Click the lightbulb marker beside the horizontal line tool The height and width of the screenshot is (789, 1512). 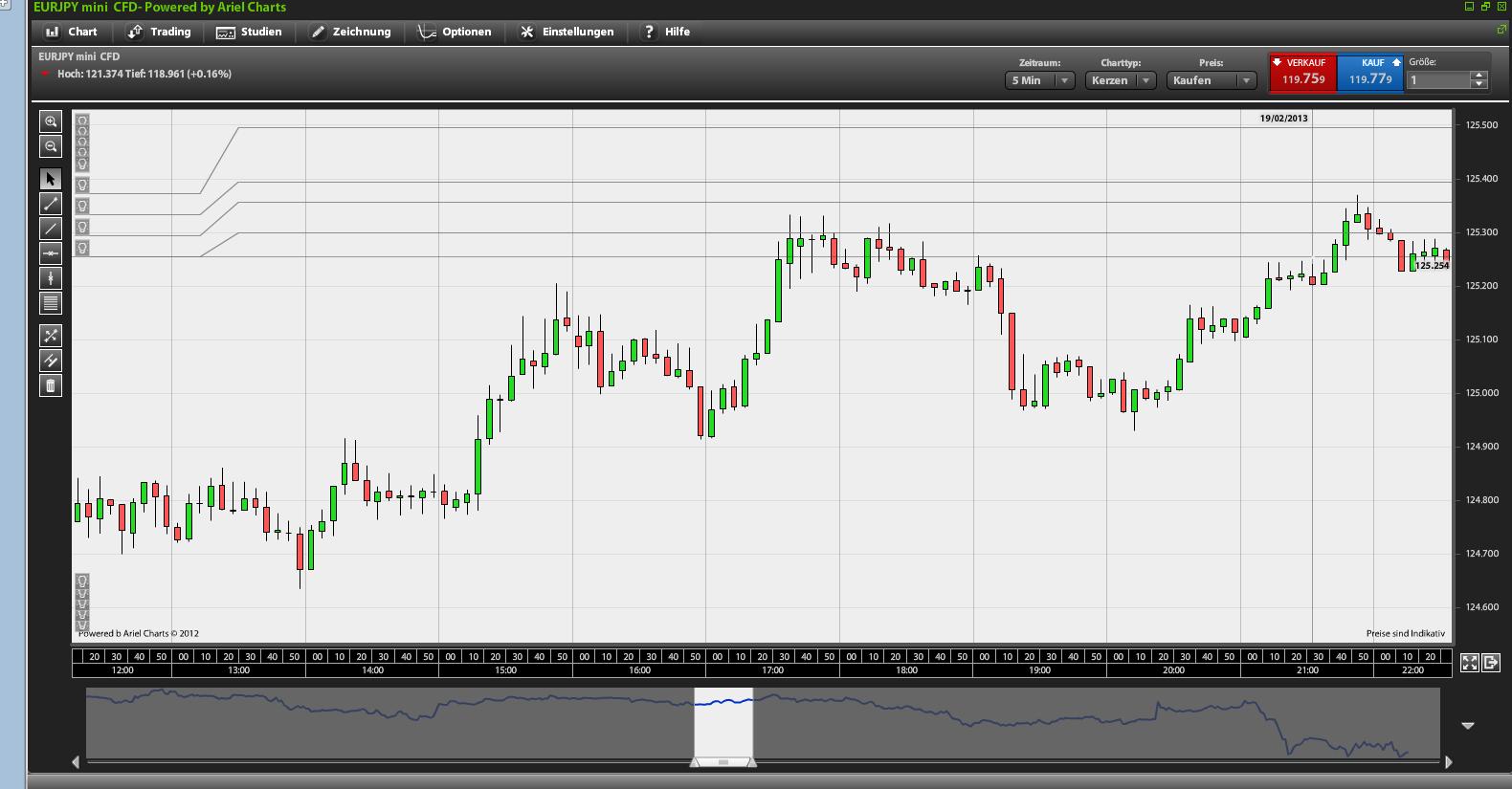tap(82, 248)
